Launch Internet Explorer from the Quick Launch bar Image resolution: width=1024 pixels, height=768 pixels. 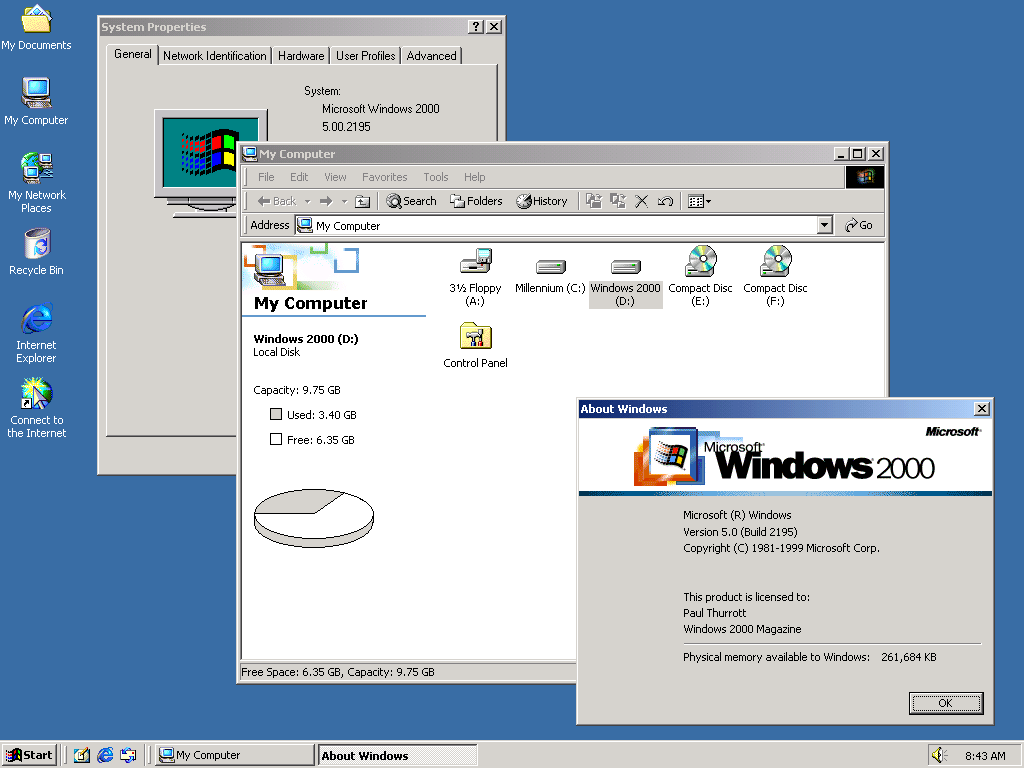[x=105, y=755]
